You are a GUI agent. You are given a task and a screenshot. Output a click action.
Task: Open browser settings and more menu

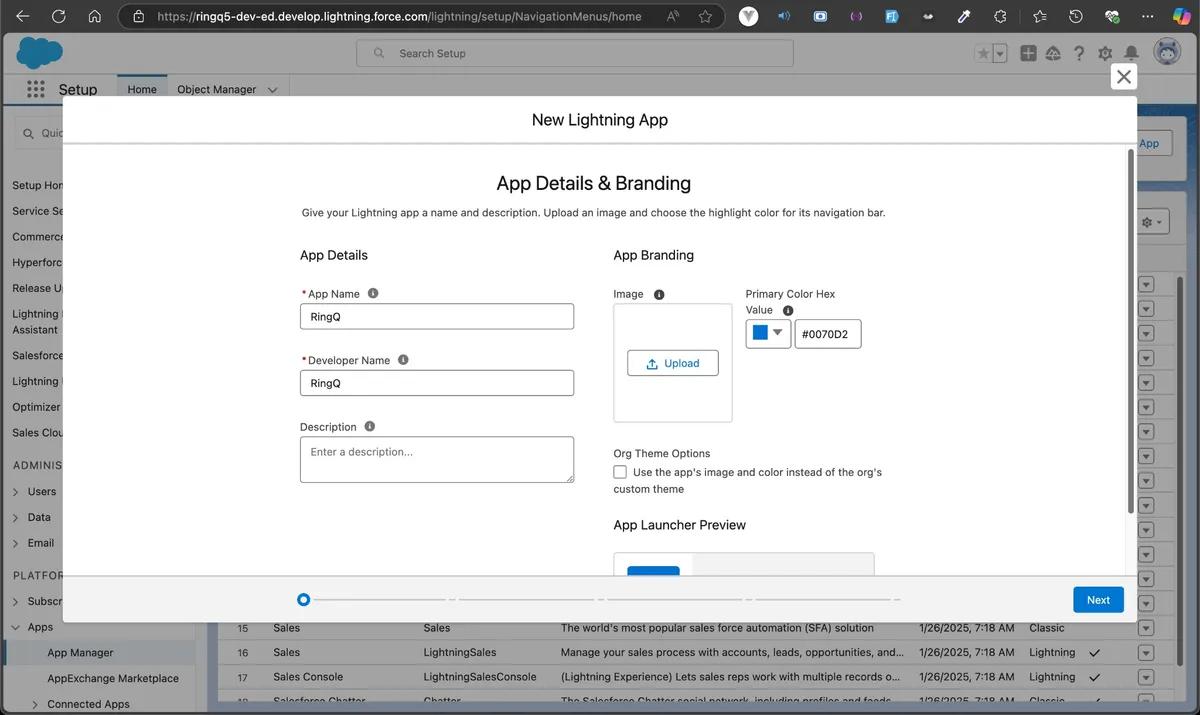[x=1148, y=16]
